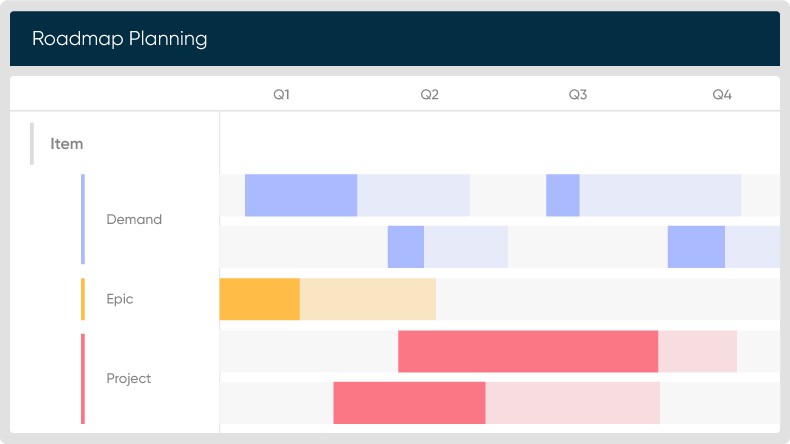Click the Q1 quarter header
Image resolution: width=790 pixels, height=444 pixels.
[281, 95]
